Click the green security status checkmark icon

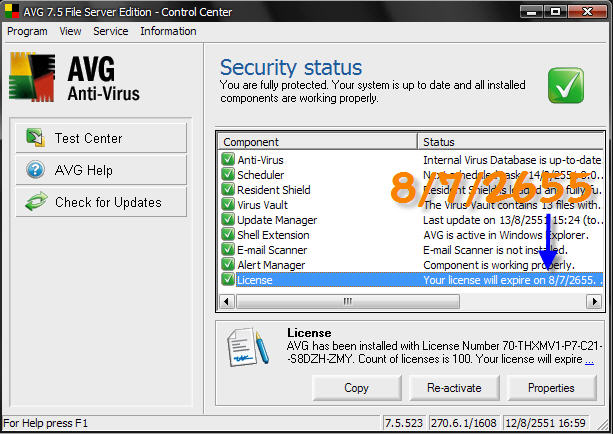click(x=566, y=85)
